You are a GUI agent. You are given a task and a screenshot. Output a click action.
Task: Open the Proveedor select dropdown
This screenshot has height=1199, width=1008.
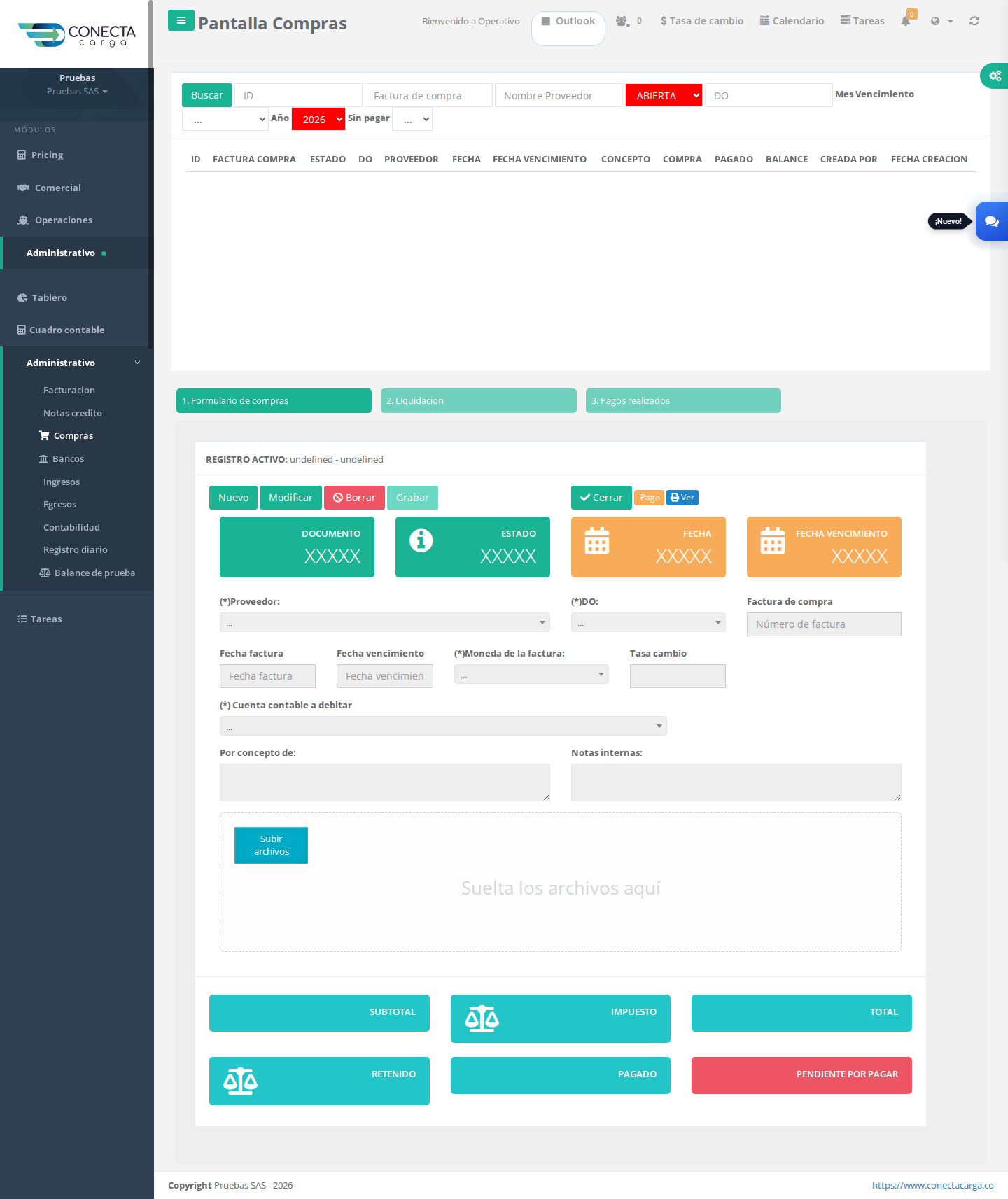[x=385, y=622]
